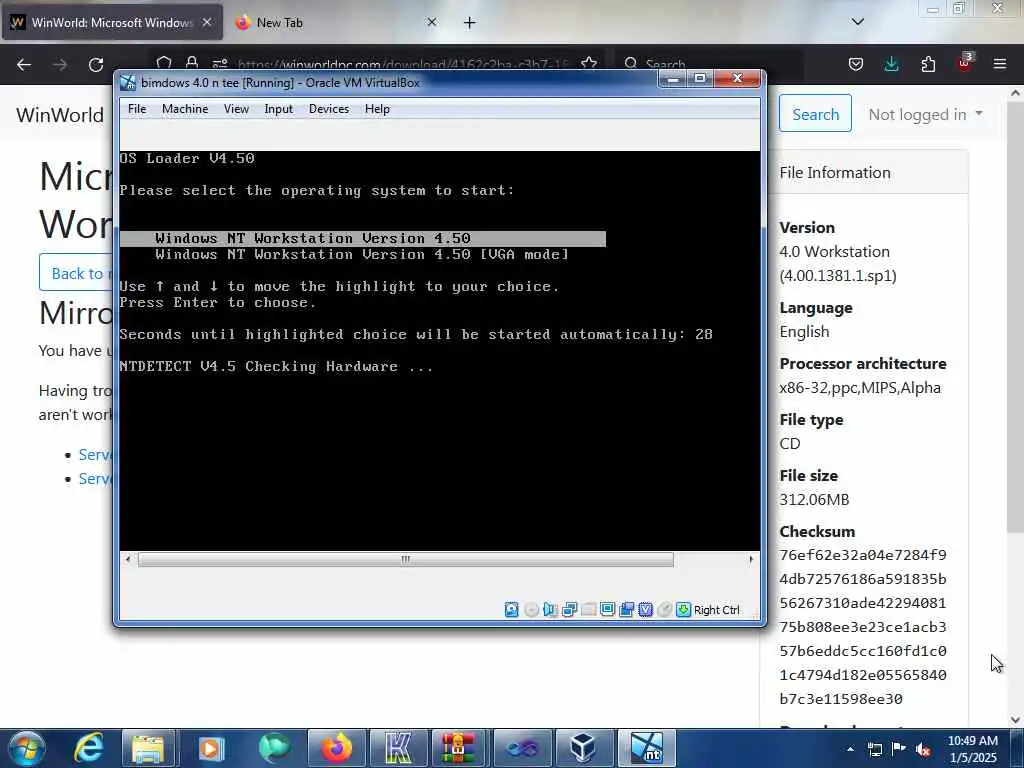This screenshot has width=1024, height=768.
Task: Open the Firefox hamburger application menu
Action: pyautogui.click(x=1000, y=64)
